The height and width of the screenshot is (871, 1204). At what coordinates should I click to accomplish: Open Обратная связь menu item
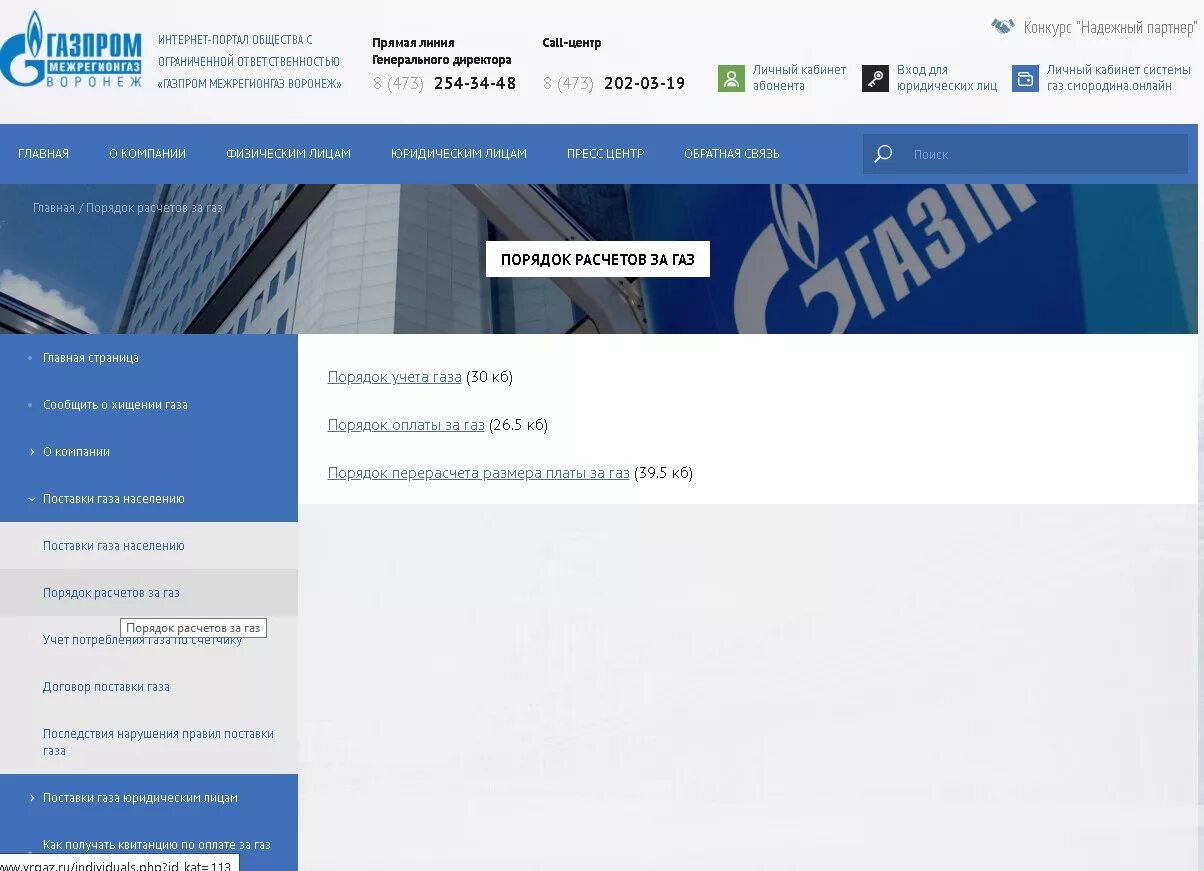pos(731,154)
